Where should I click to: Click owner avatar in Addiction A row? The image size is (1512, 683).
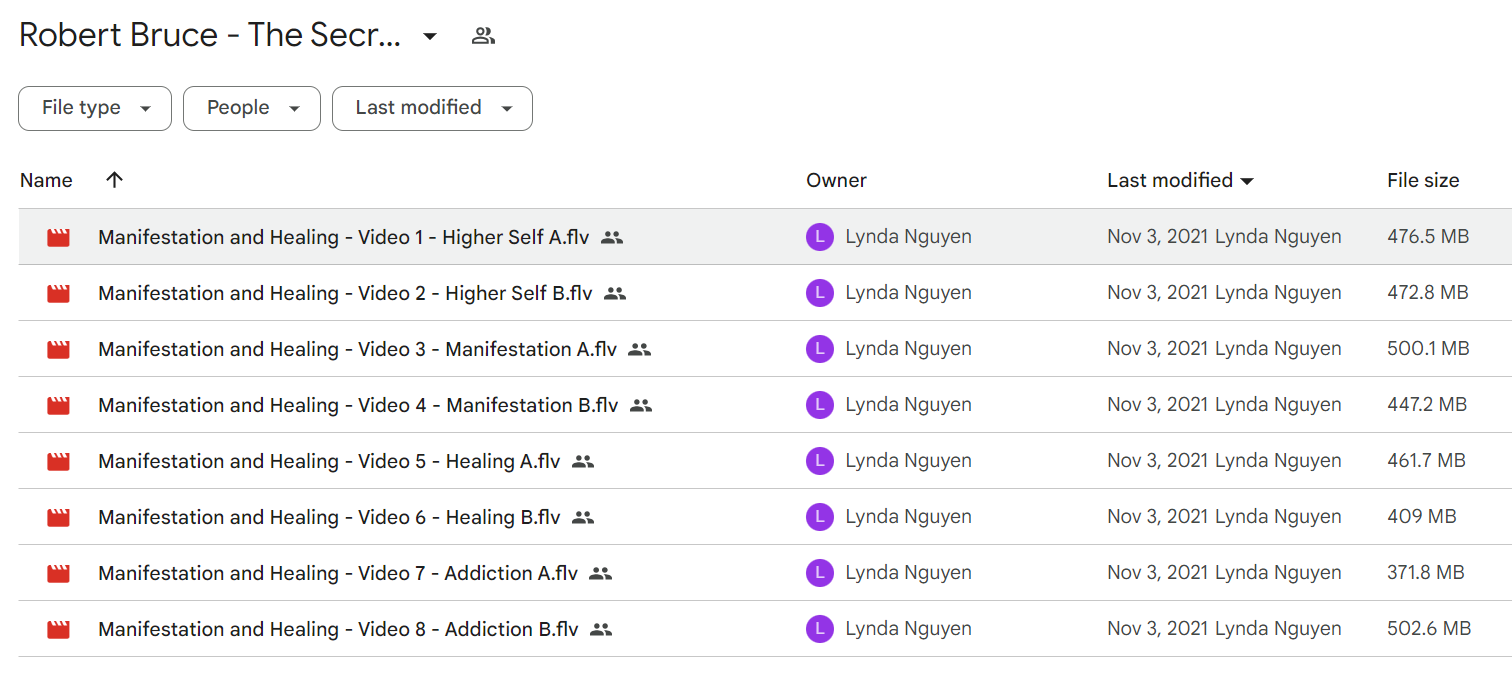pyautogui.click(x=820, y=573)
